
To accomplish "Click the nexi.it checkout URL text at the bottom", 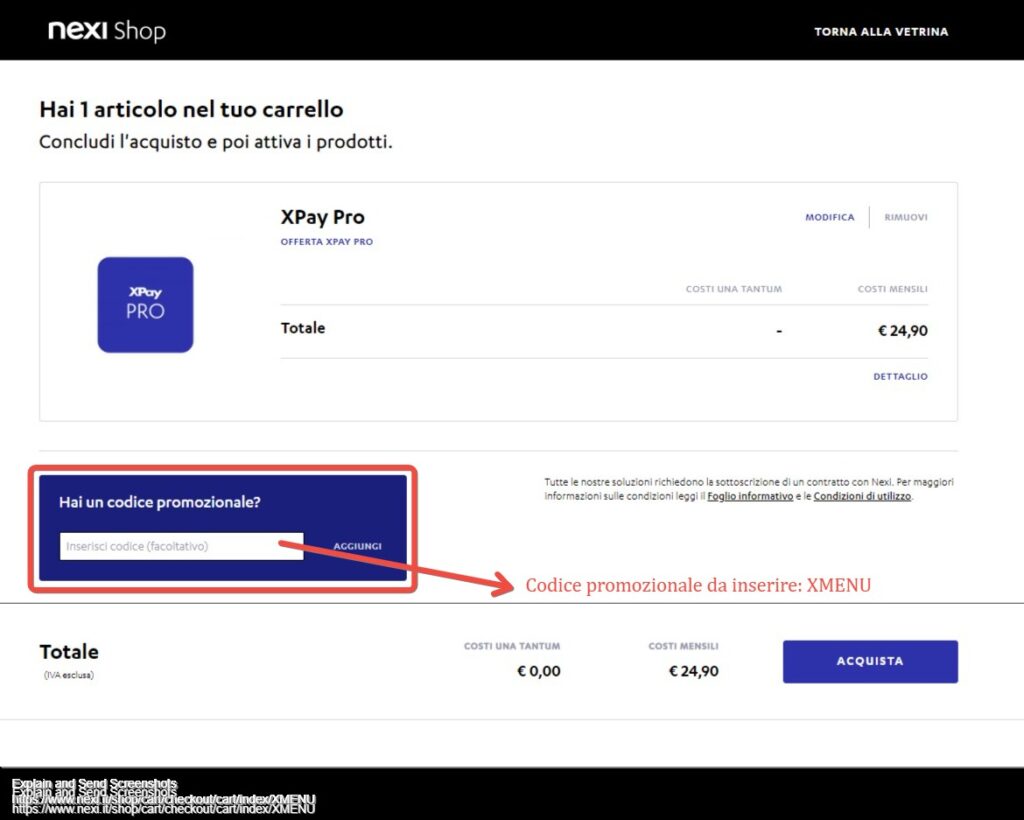I will tap(163, 804).
